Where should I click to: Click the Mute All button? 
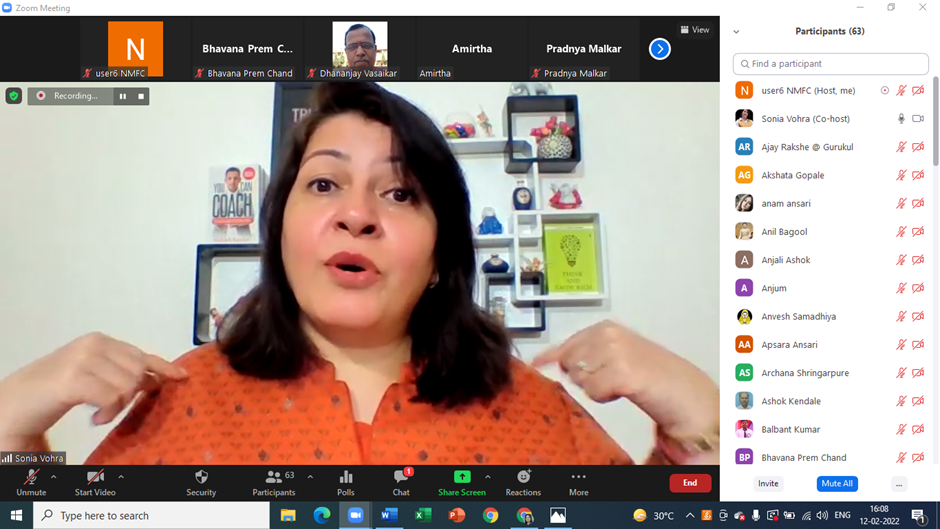[837, 483]
